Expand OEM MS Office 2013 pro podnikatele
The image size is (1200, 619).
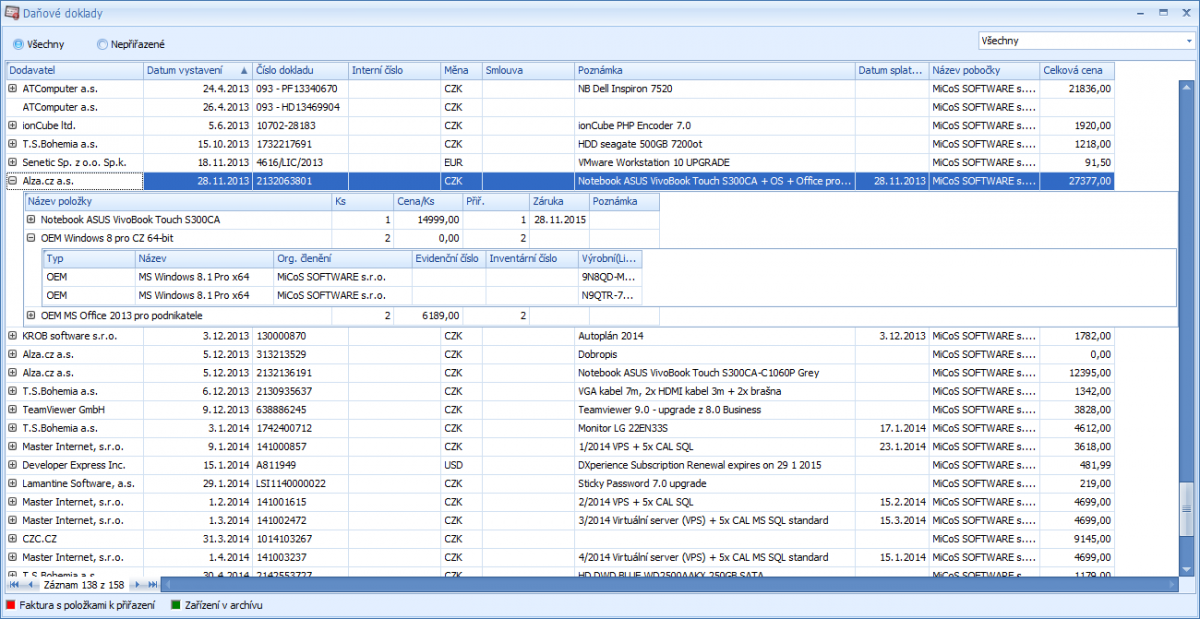pos(31,316)
